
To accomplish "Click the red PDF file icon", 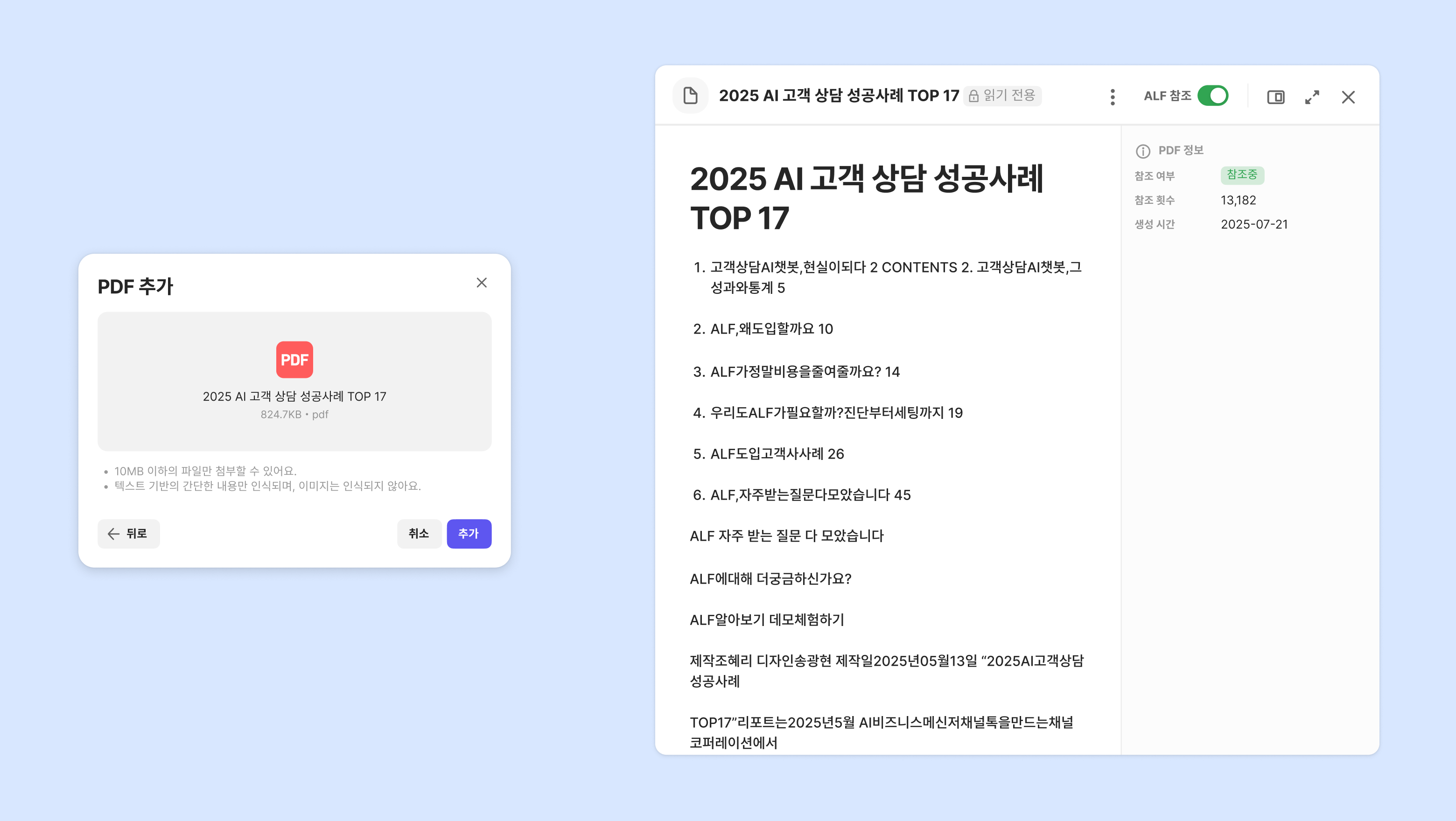I will [294, 359].
